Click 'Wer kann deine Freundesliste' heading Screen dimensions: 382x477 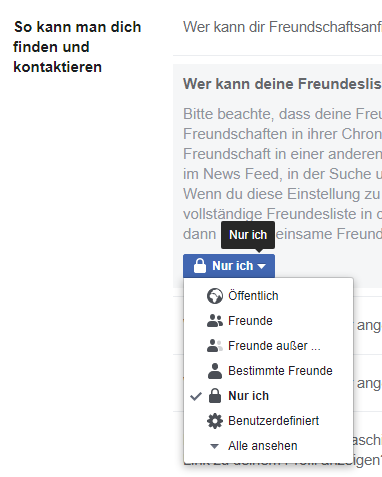tap(282, 84)
